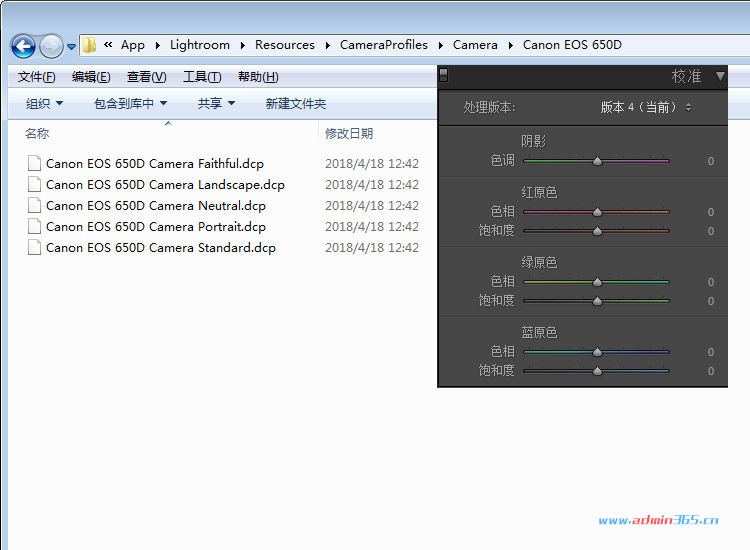Click the 蓝原色 饱和度 value field

tap(711, 371)
